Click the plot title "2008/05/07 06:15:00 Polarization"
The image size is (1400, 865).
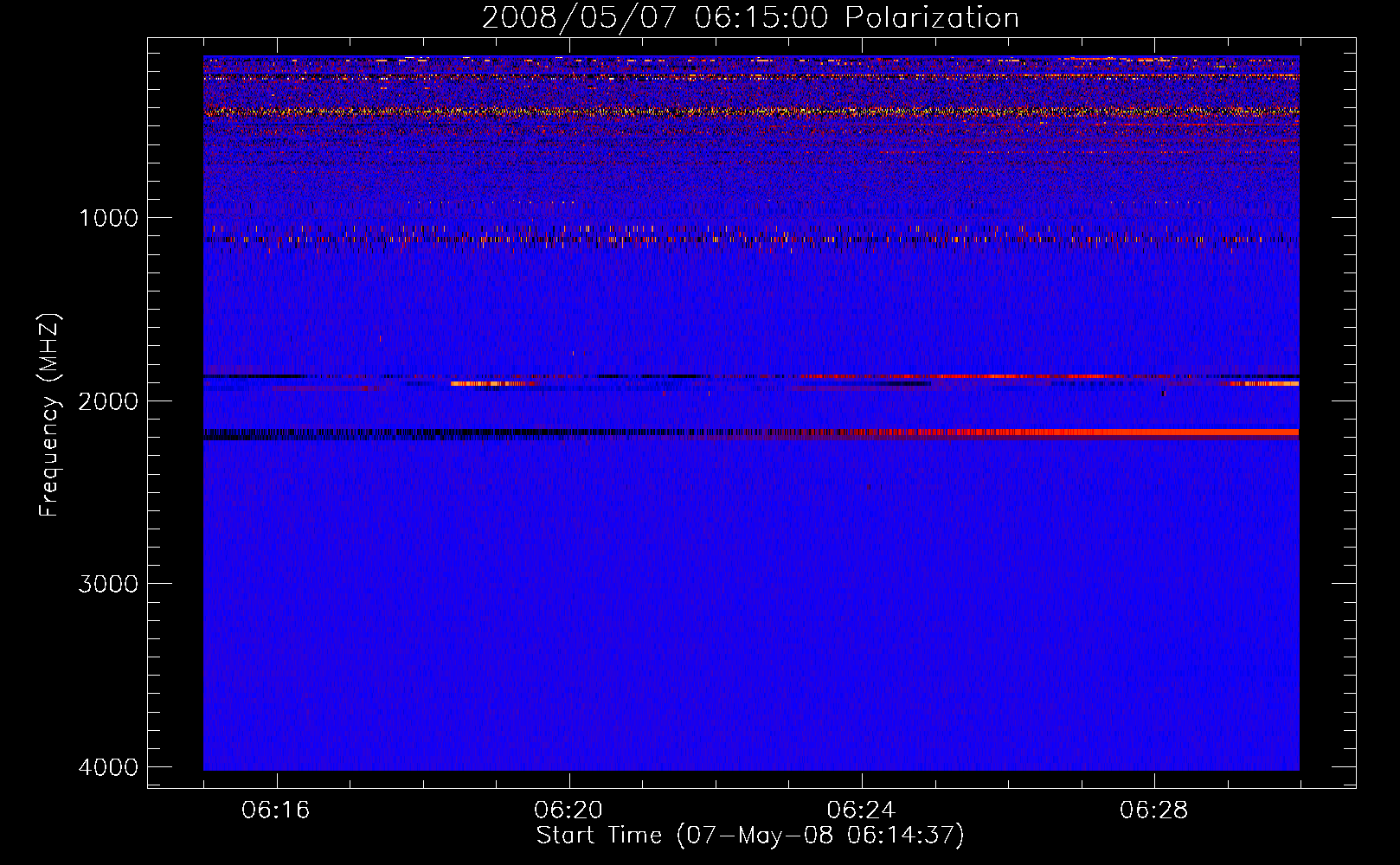pyautogui.click(x=750, y=17)
